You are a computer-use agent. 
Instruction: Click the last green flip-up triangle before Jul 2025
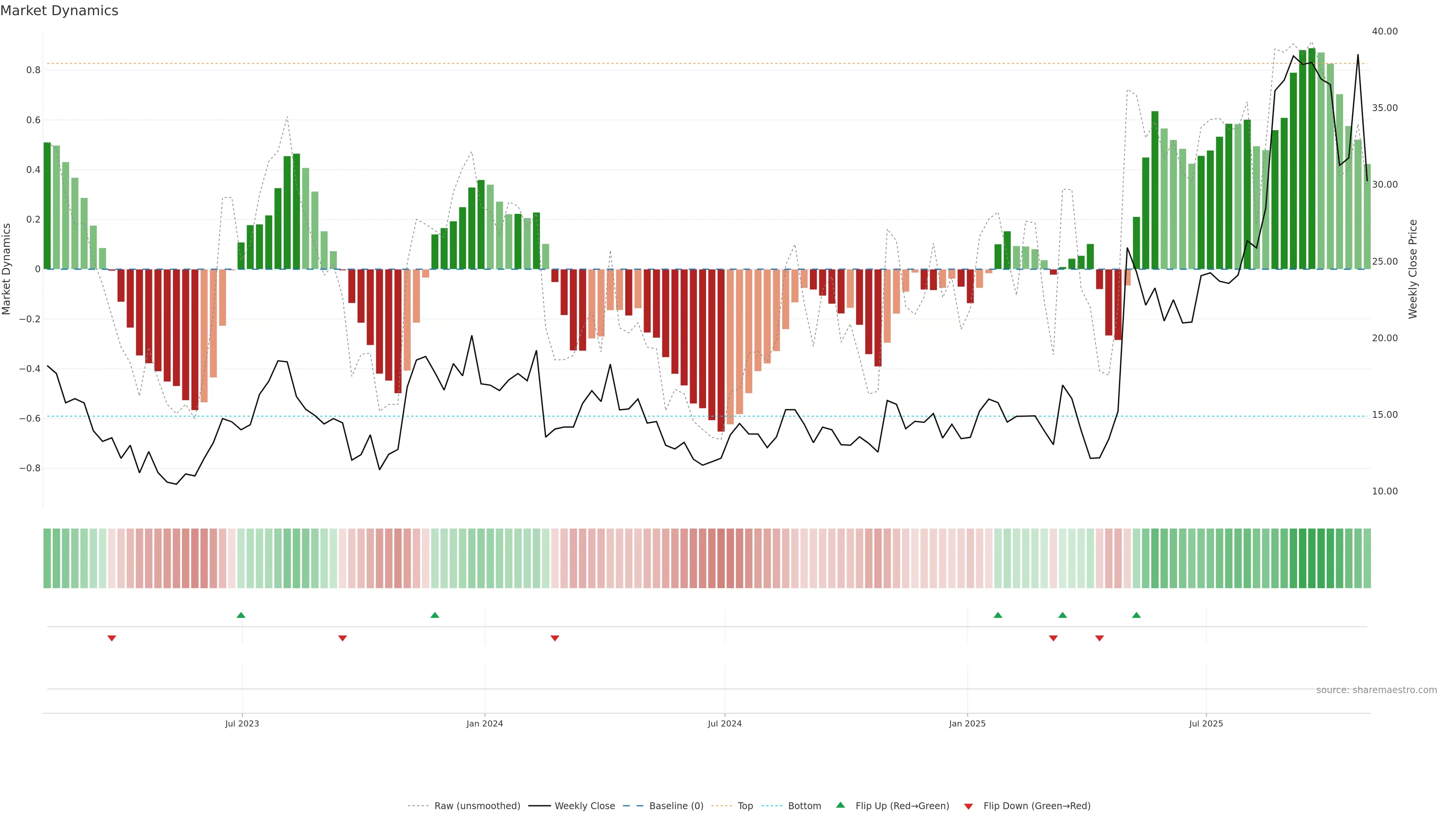(1136, 615)
